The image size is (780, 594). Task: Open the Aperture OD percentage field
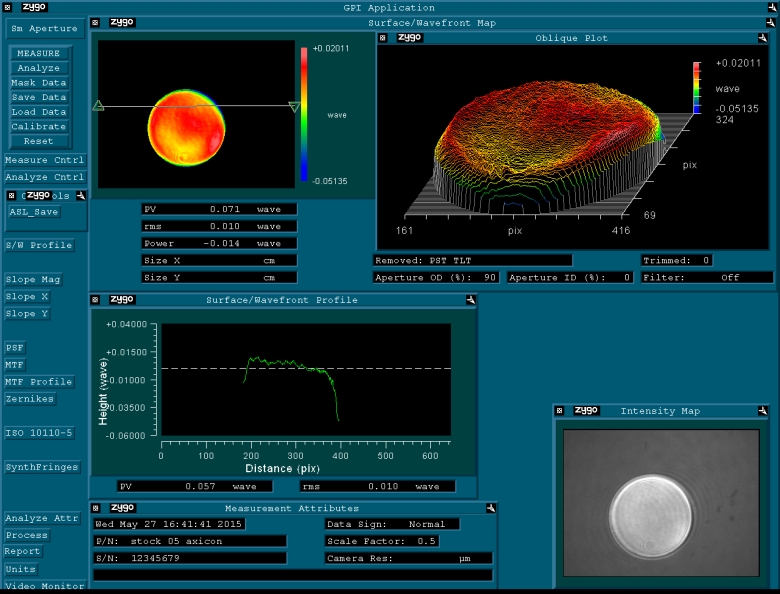[x=436, y=277]
